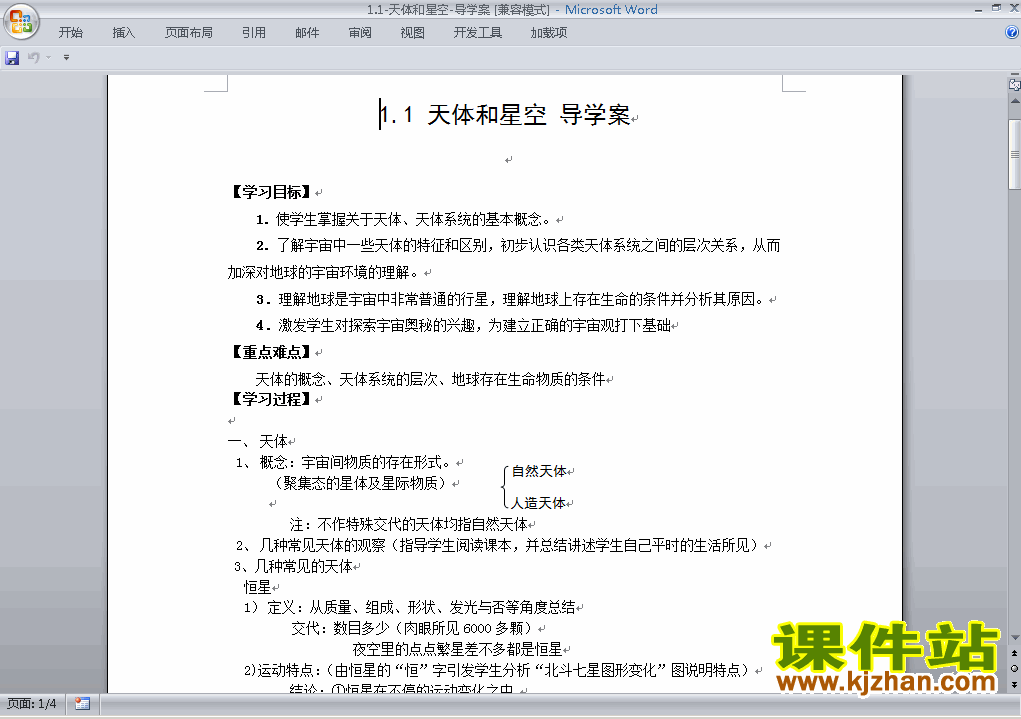Viewport: 1021px width, 719px height.
Task: Jump to next page with double-down arrow
Action: pos(1014,684)
